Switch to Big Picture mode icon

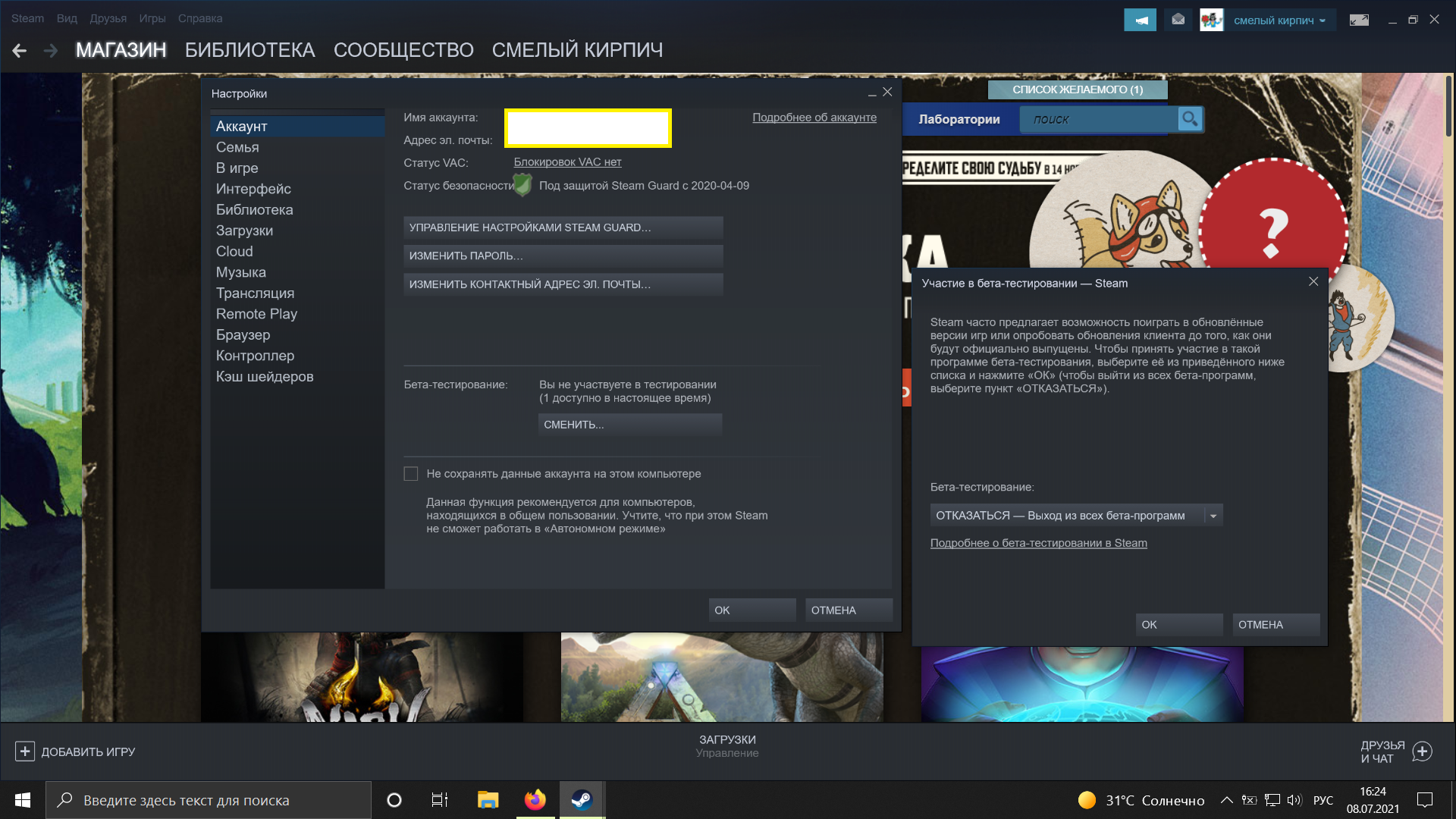tap(1359, 20)
